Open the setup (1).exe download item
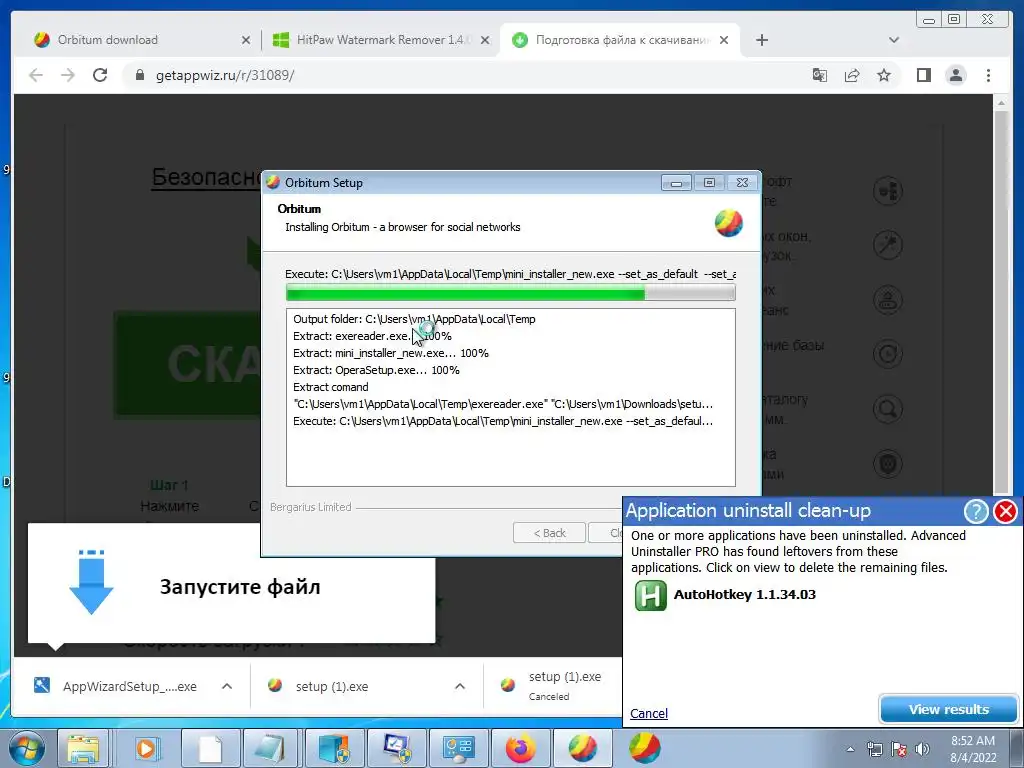The width and height of the screenshot is (1024, 768). pos(332,686)
